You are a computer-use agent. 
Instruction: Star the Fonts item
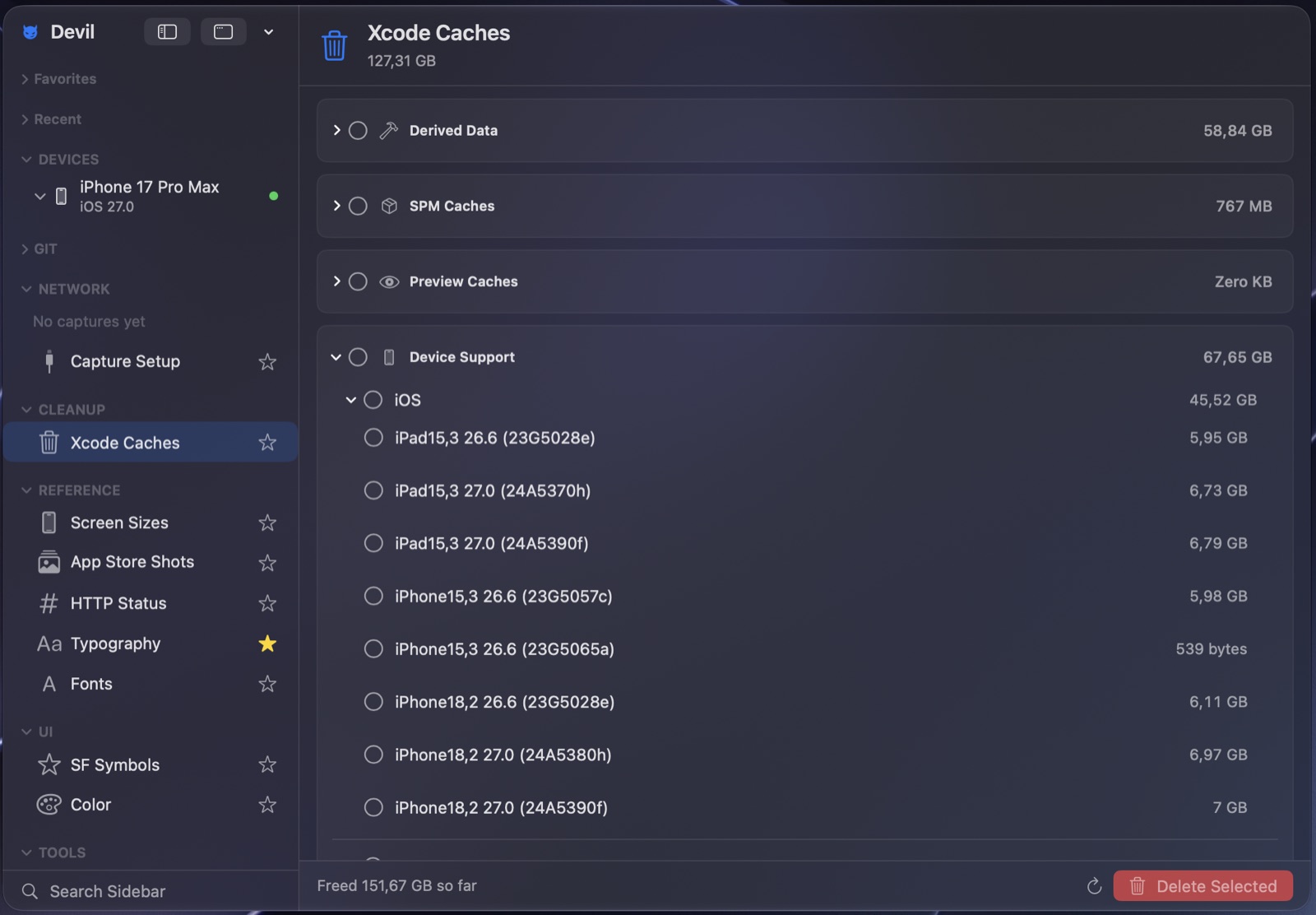267,684
